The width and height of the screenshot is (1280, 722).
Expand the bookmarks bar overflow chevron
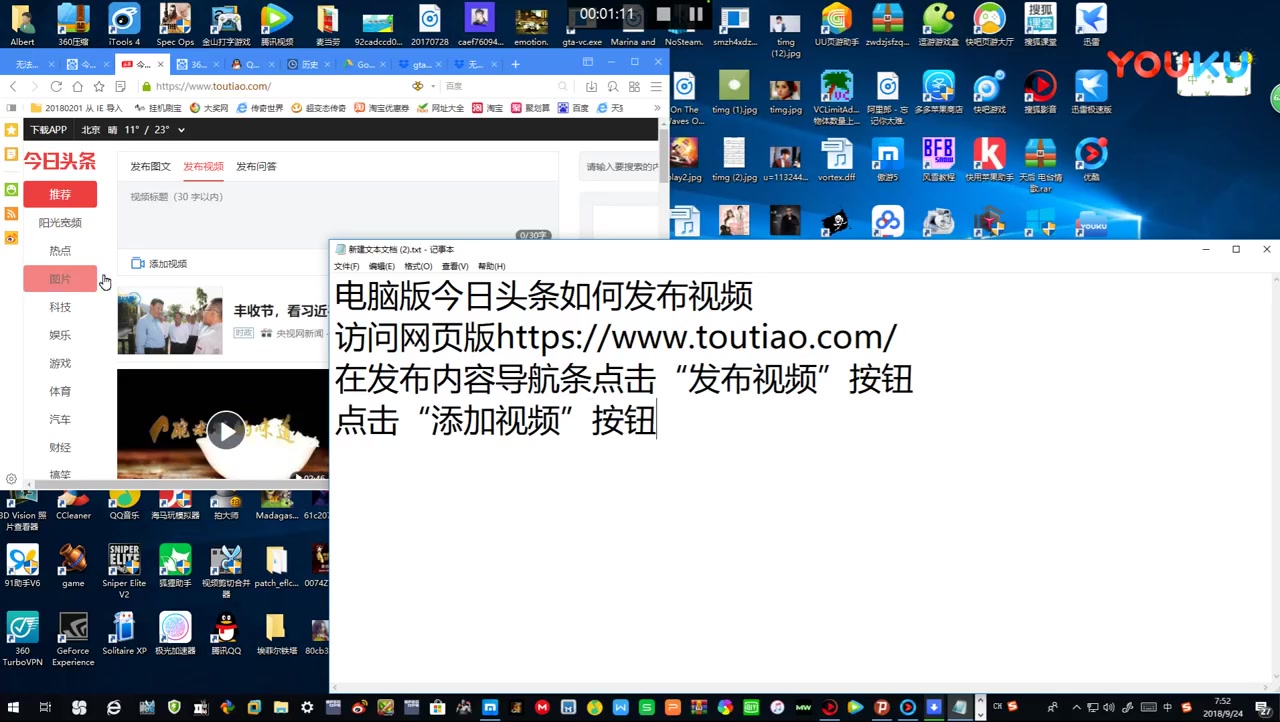tap(658, 108)
